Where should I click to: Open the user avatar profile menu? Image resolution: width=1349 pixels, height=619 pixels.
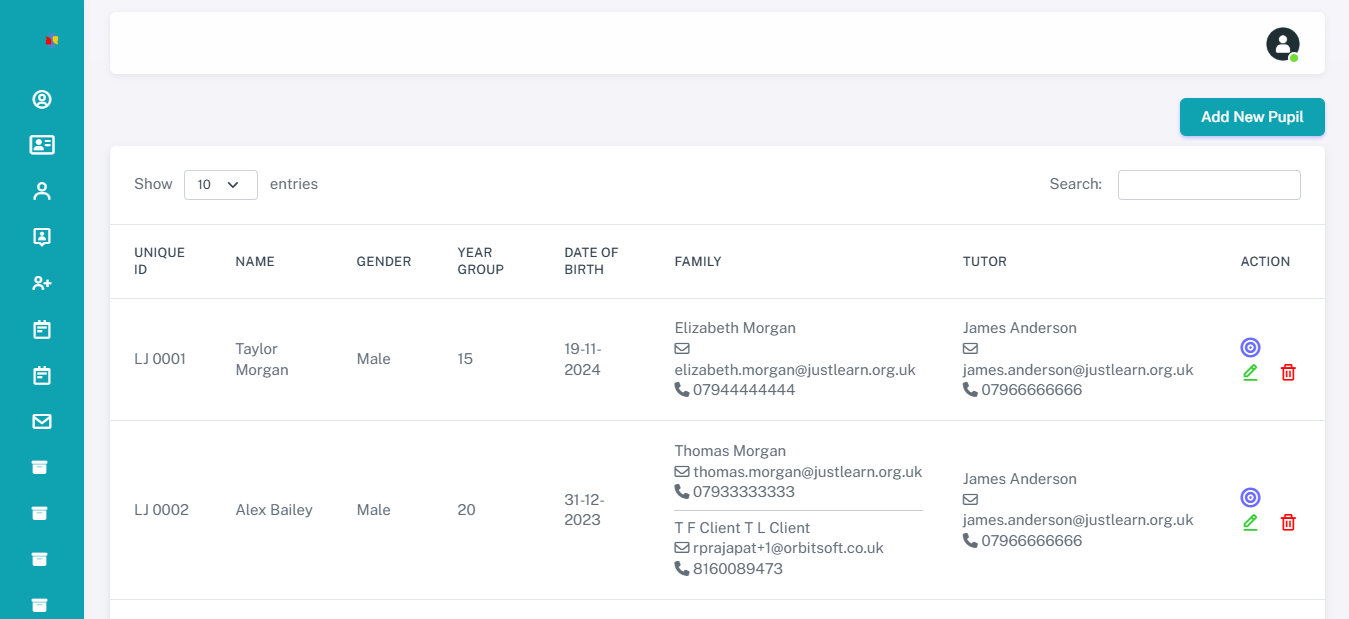click(x=1282, y=44)
